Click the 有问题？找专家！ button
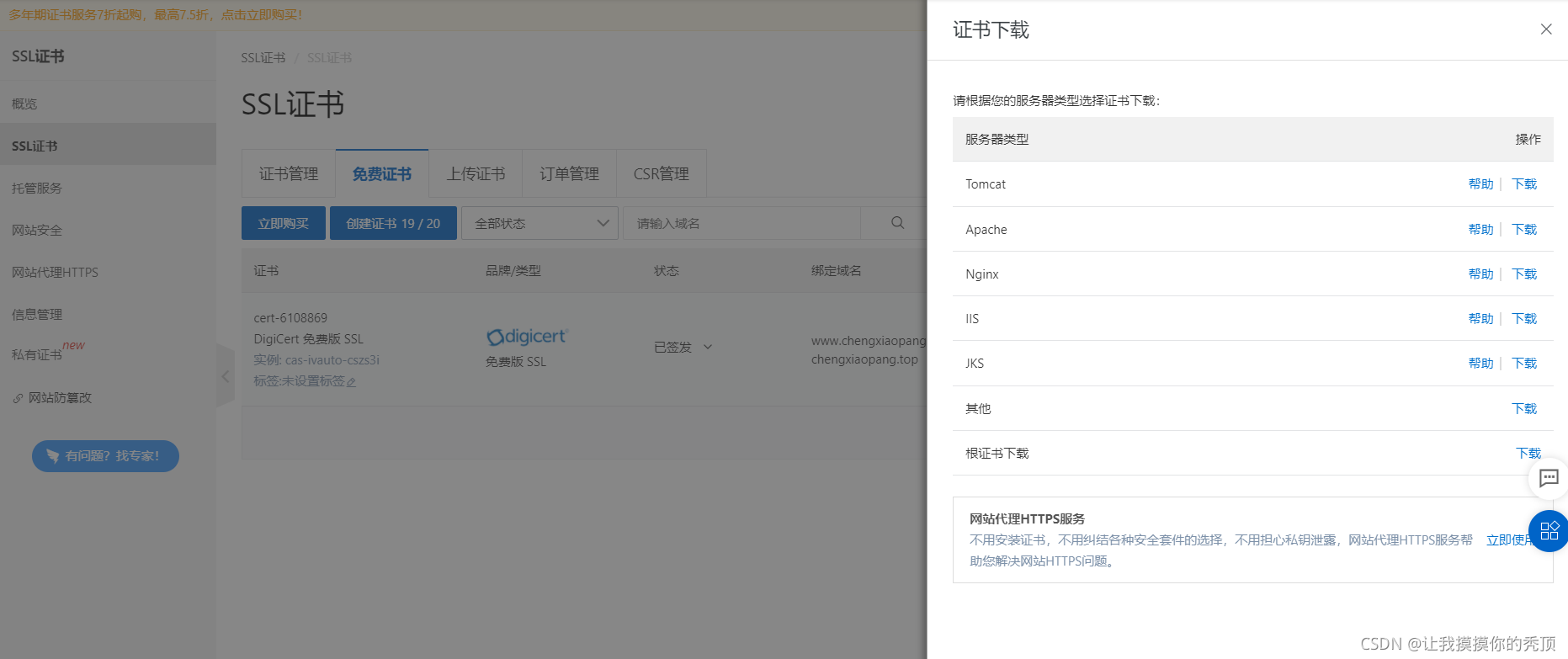1568x659 pixels. [x=105, y=456]
